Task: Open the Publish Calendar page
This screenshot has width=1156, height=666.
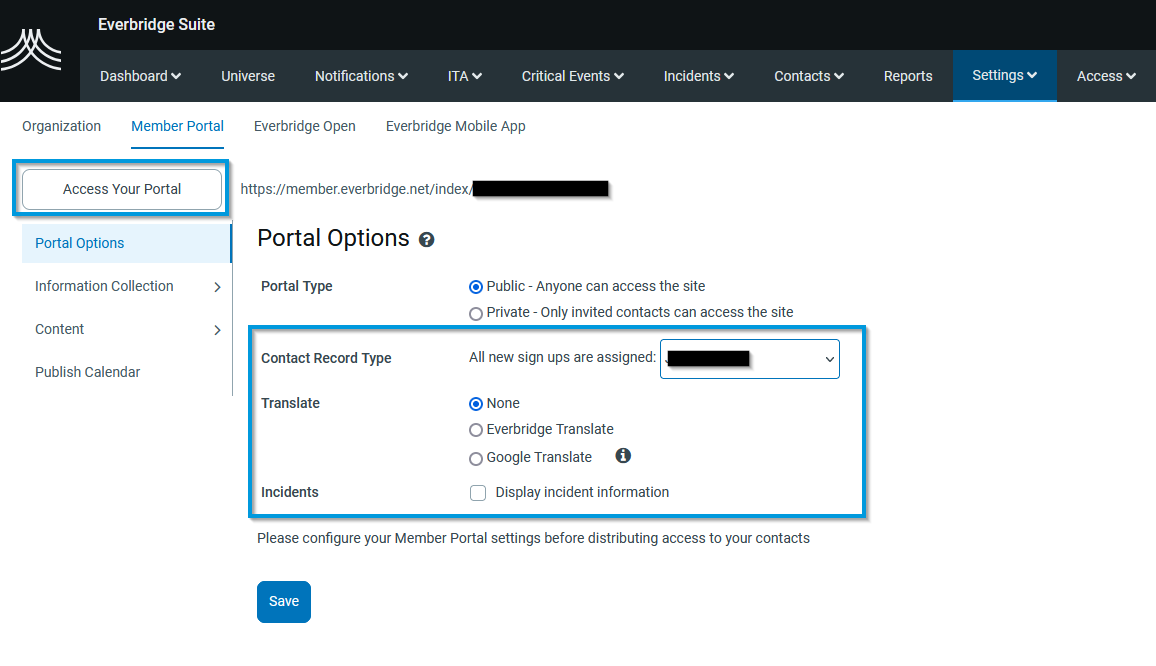Action: 88,371
